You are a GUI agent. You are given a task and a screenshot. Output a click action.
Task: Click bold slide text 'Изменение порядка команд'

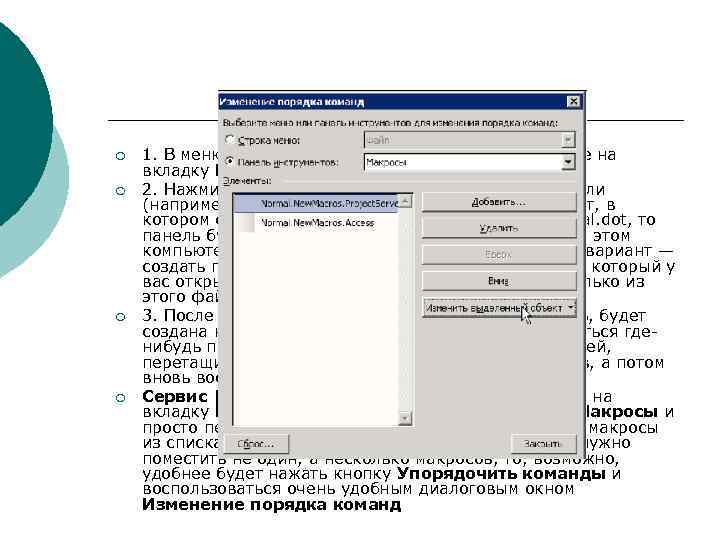coord(271,505)
